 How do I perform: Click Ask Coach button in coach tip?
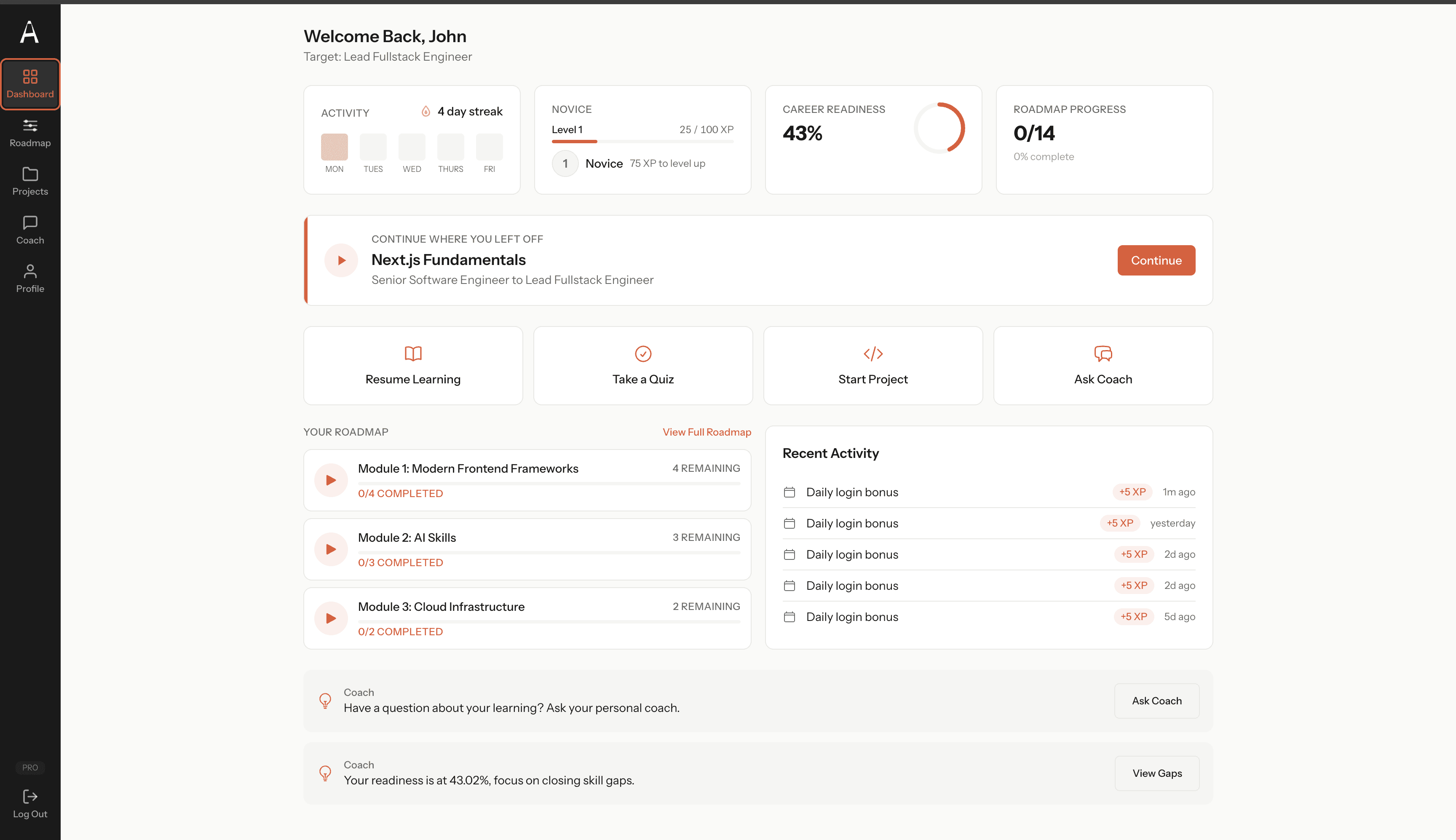click(x=1156, y=701)
